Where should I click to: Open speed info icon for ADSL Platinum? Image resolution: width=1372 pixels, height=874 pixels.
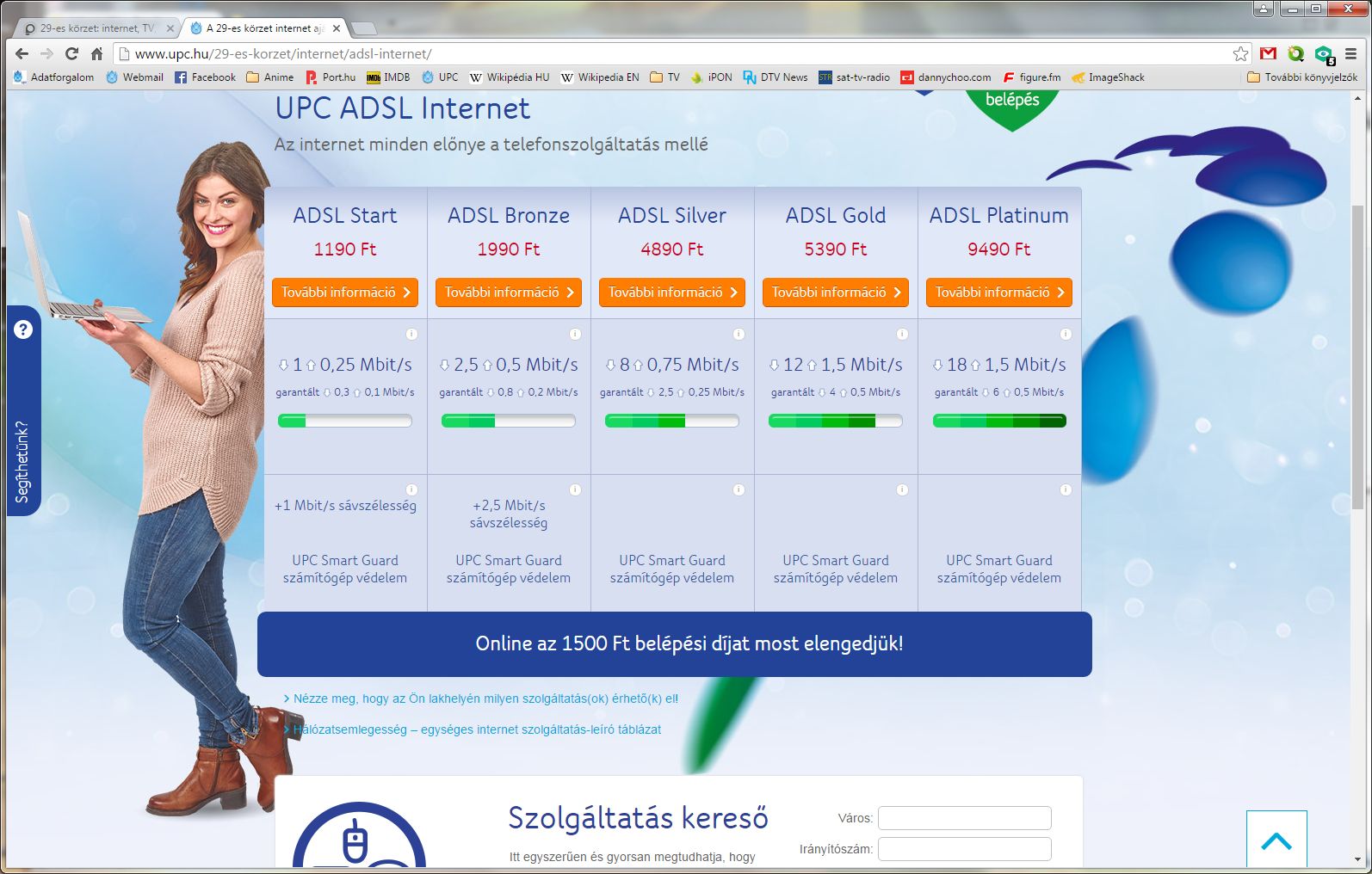click(1066, 334)
